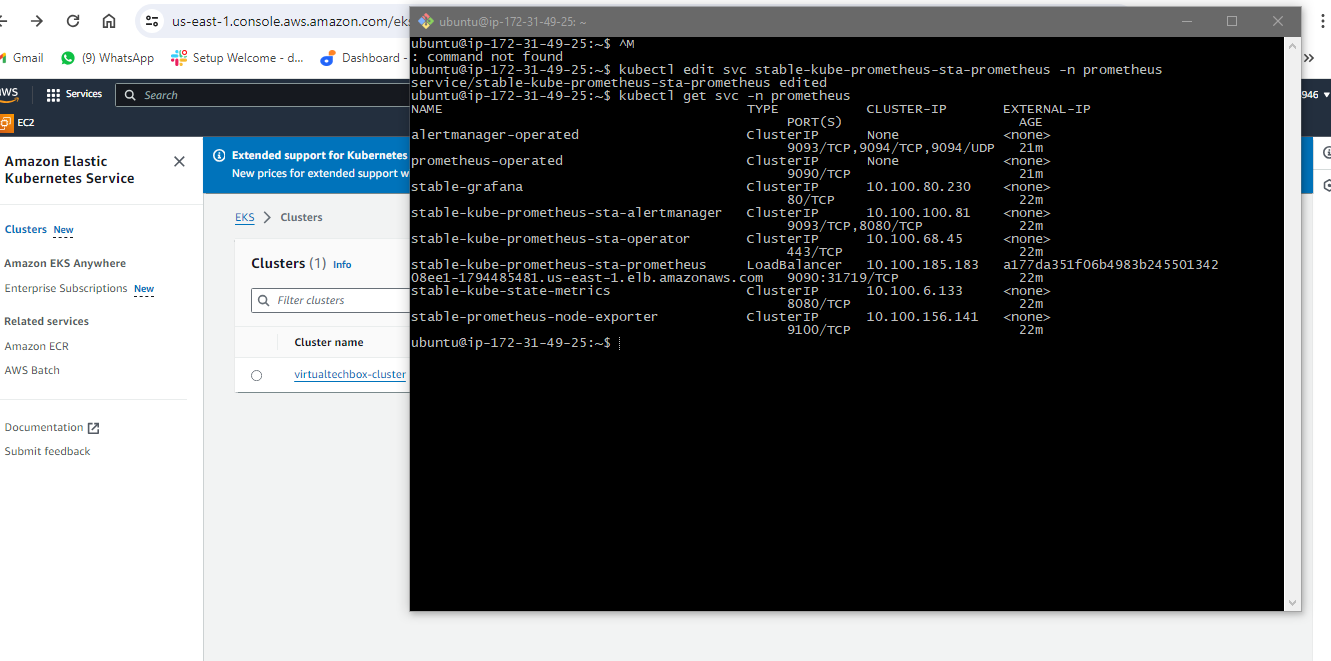Show Info for the Clusters heading

[342, 265]
